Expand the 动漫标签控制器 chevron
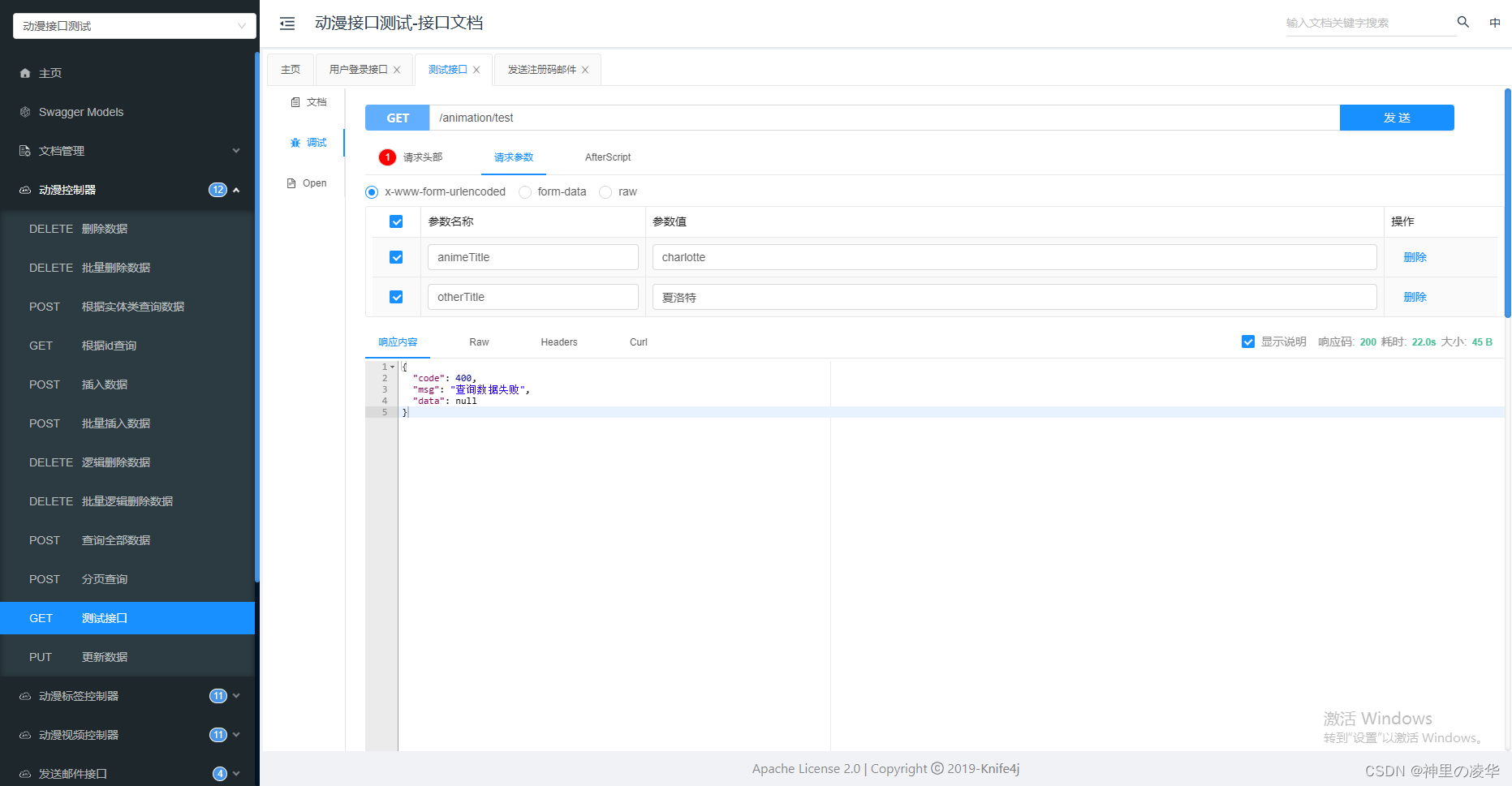 236,696
